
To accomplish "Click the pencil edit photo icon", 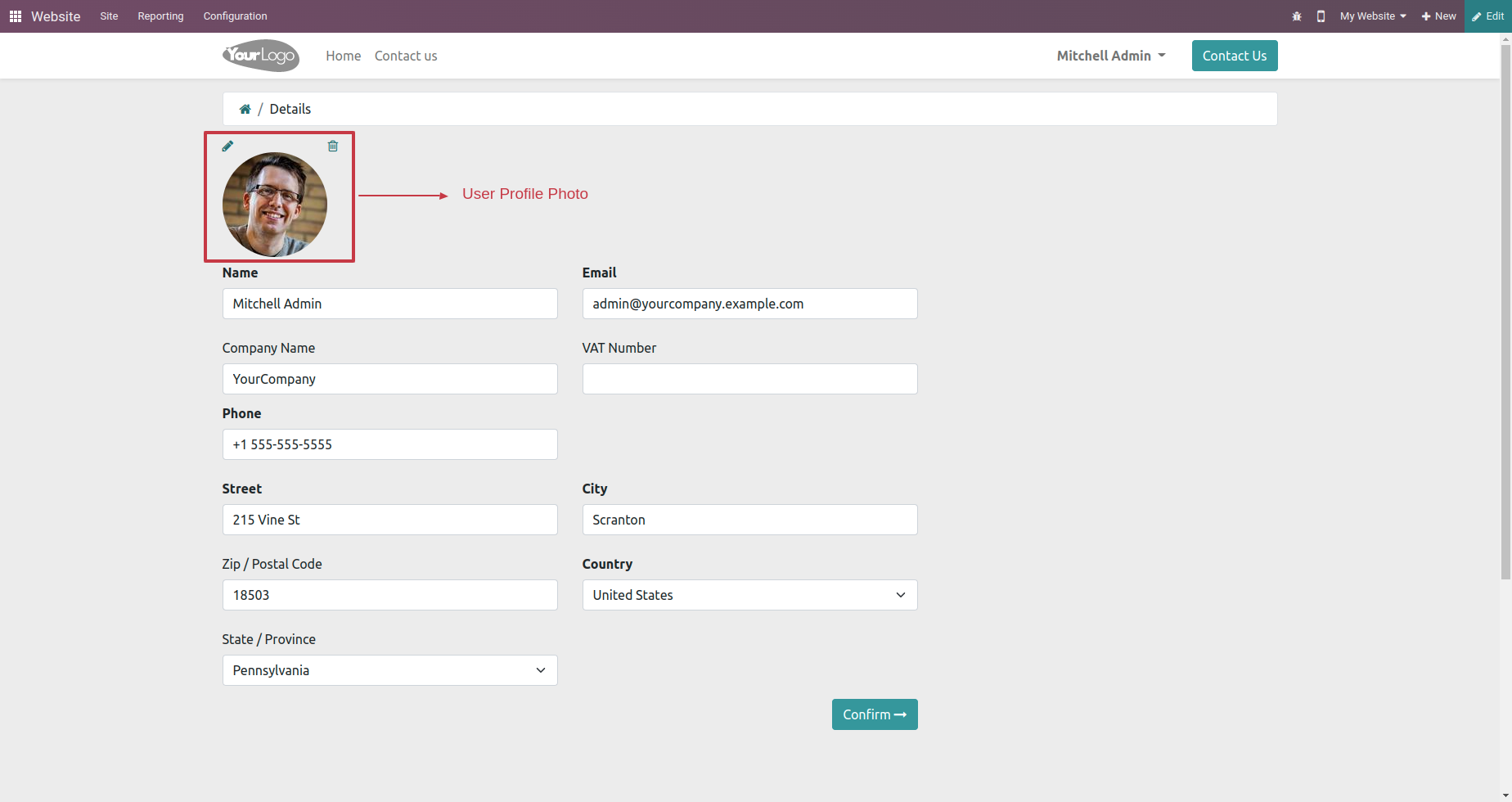I will tap(228, 146).
